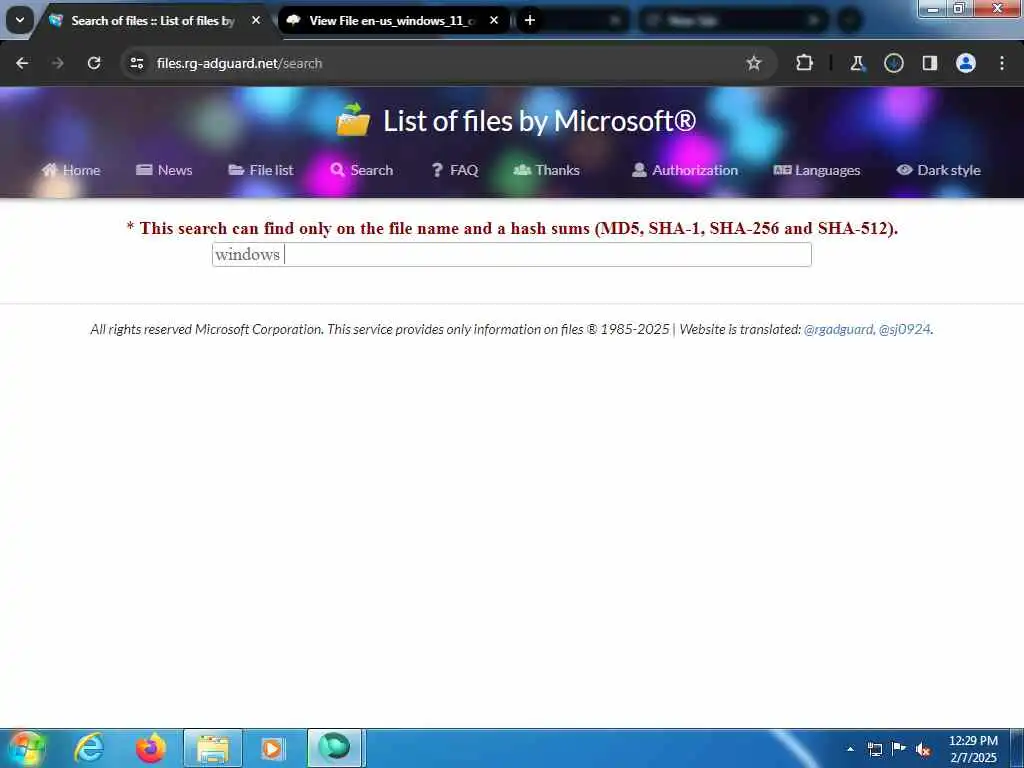Viewport: 1024px width, 768px height.
Task: Toggle the browser side panel
Action: [x=929, y=63]
